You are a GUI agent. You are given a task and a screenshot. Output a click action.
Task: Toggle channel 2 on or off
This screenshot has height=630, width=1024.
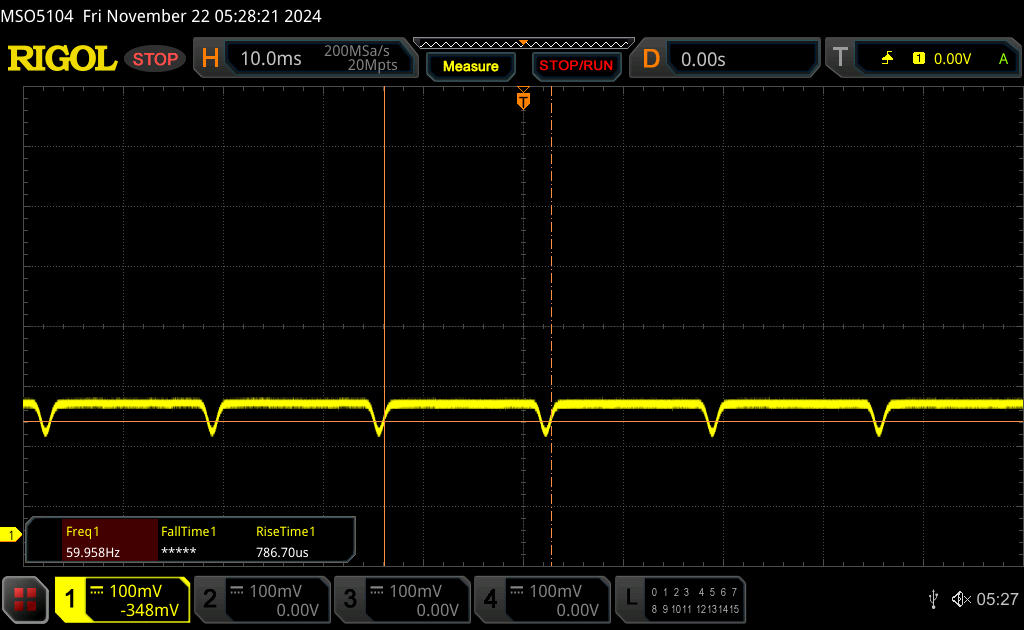[x=210, y=599]
